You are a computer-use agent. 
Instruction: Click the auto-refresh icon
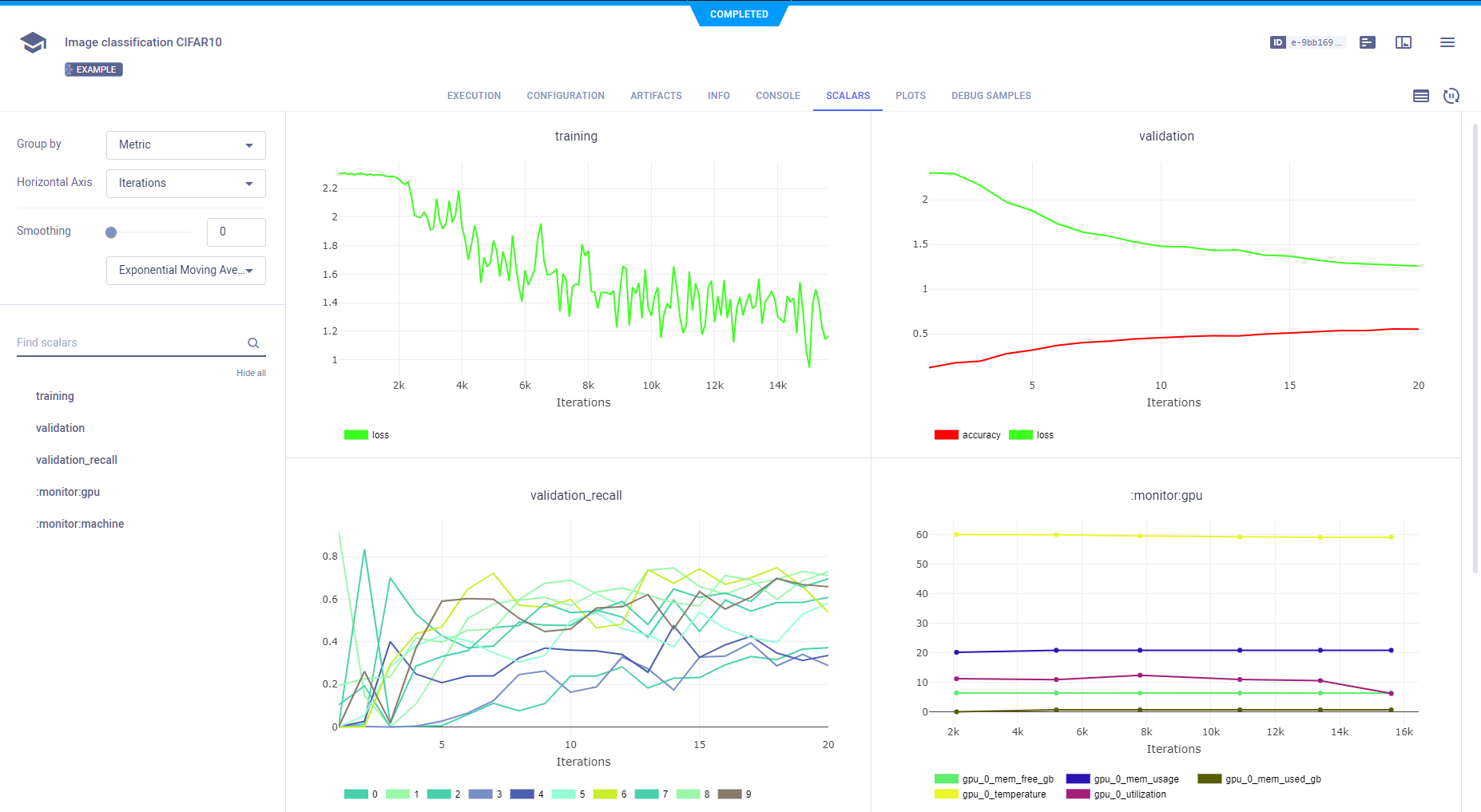1451,96
